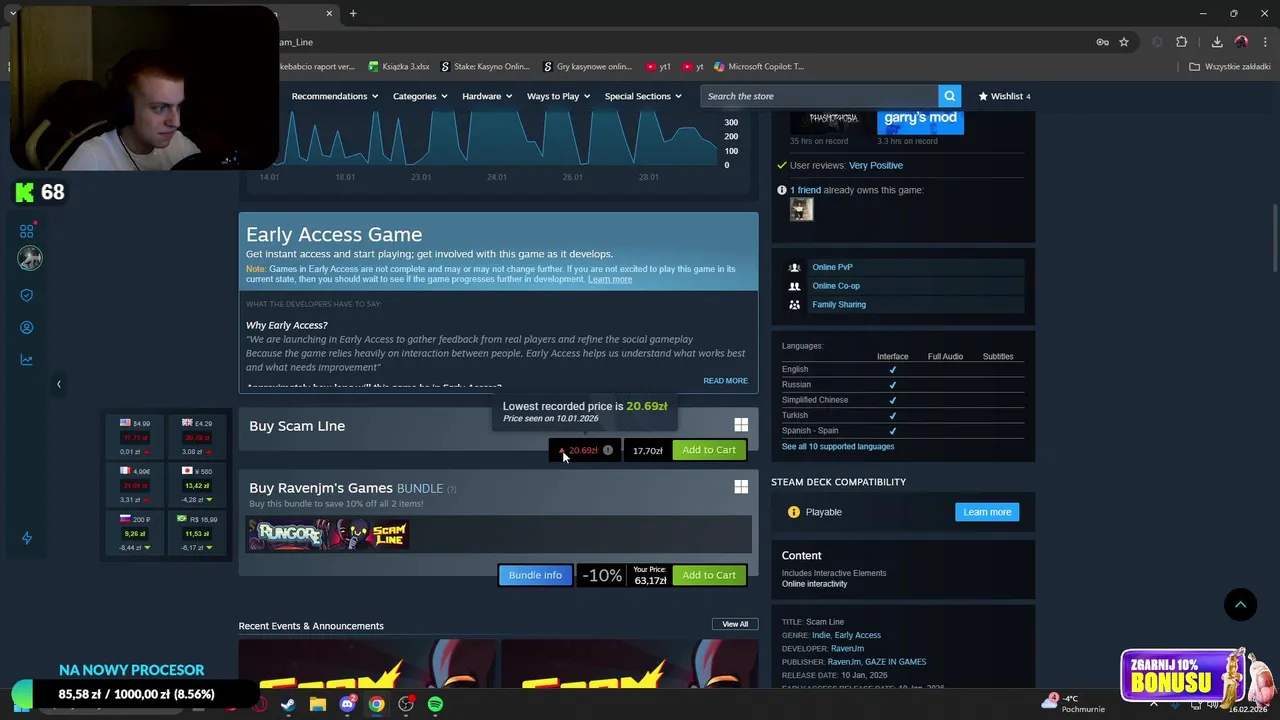Open the Wszystkie zakładki folder

[x=1230, y=67]
